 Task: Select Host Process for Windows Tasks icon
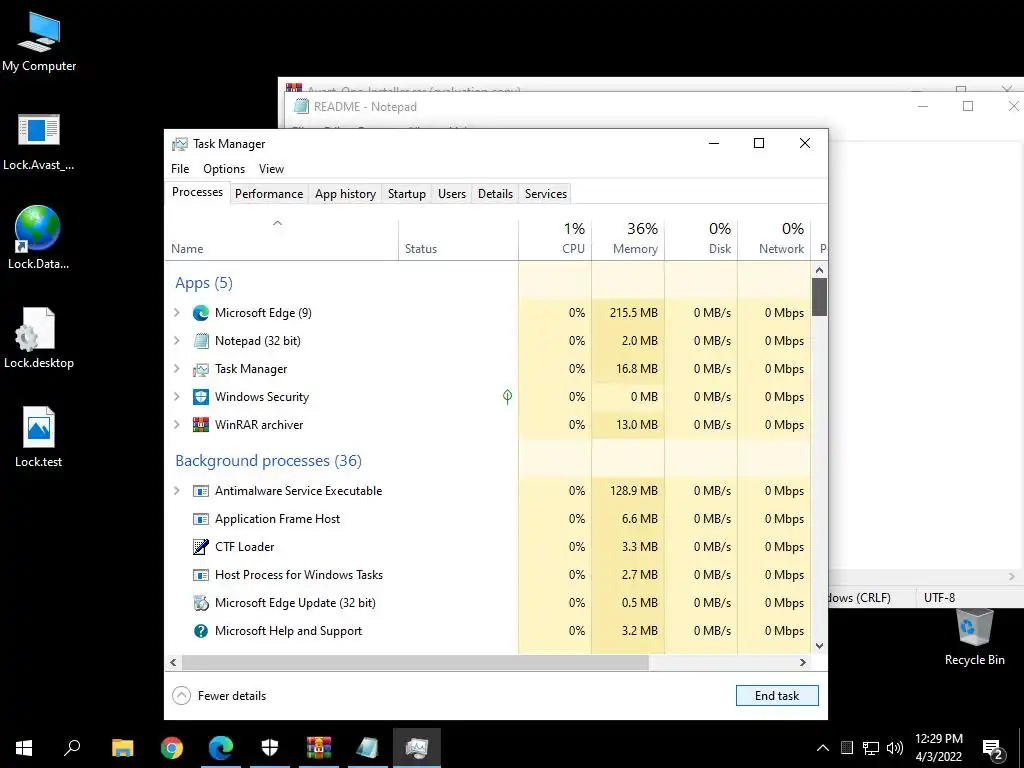(200, 575)
